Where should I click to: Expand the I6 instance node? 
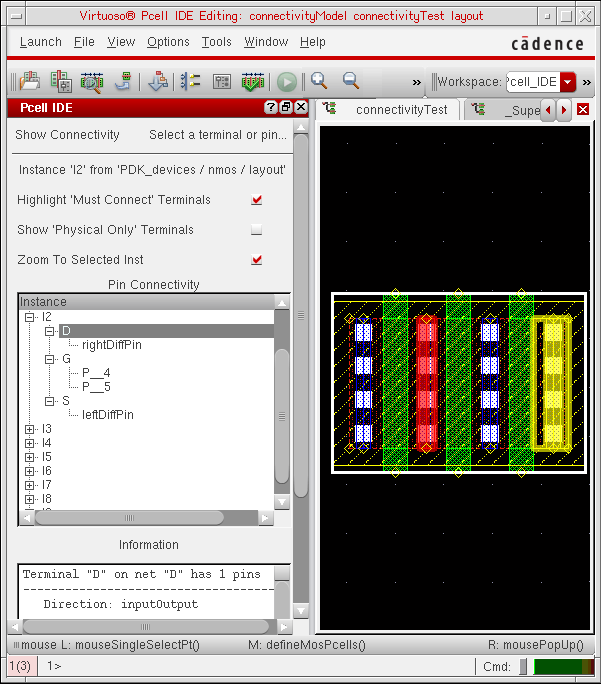(29, 471)
